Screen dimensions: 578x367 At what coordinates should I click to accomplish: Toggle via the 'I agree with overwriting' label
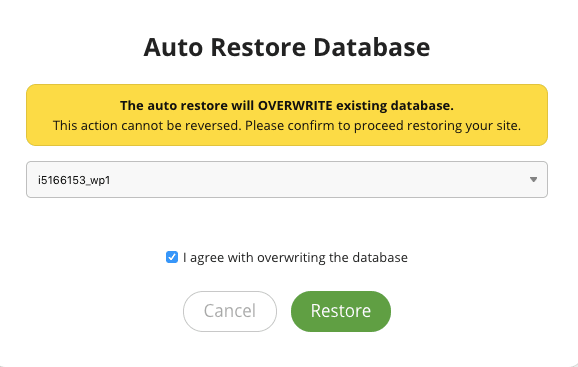(x=295, y=258)
